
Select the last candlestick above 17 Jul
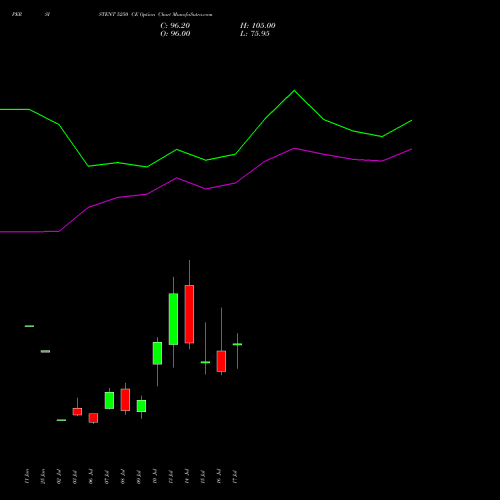coord(237,344)
